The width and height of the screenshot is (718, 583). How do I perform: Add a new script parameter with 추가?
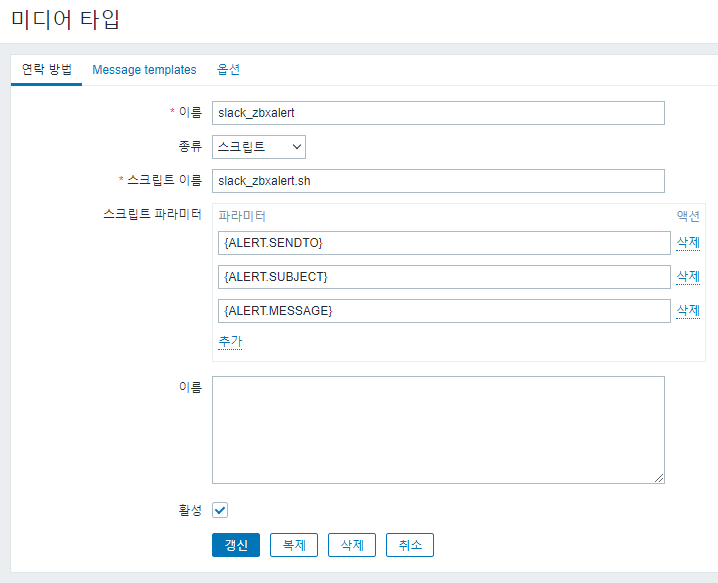click(230, 342)
